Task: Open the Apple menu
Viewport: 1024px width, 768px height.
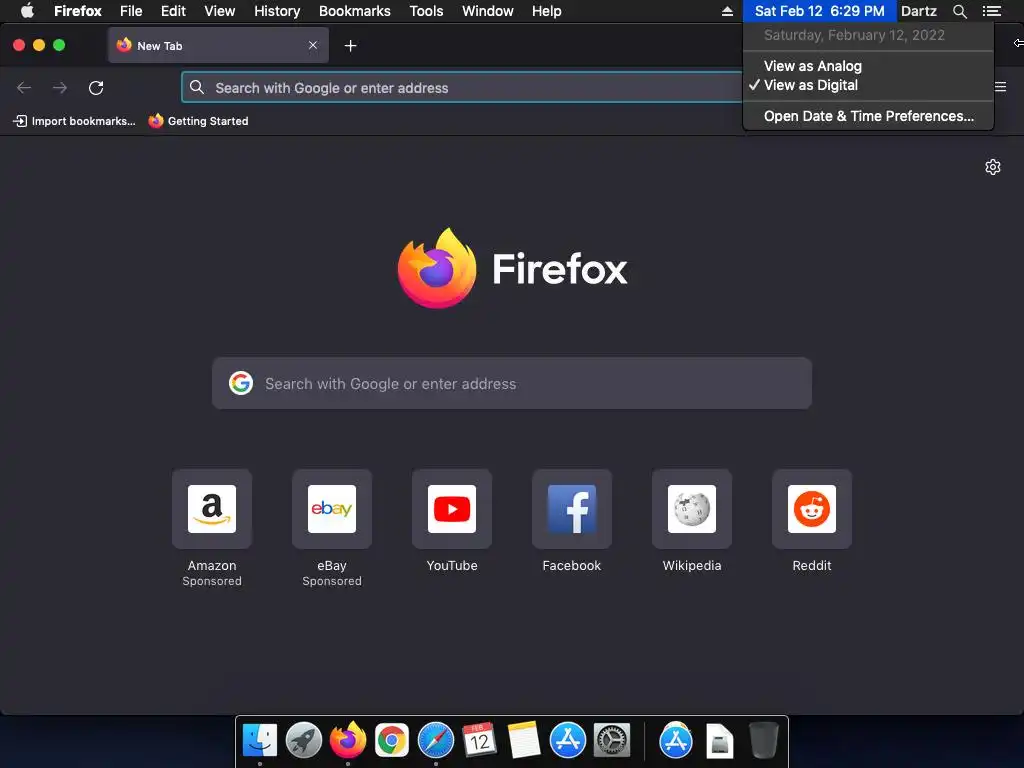Action: point(27,11)
